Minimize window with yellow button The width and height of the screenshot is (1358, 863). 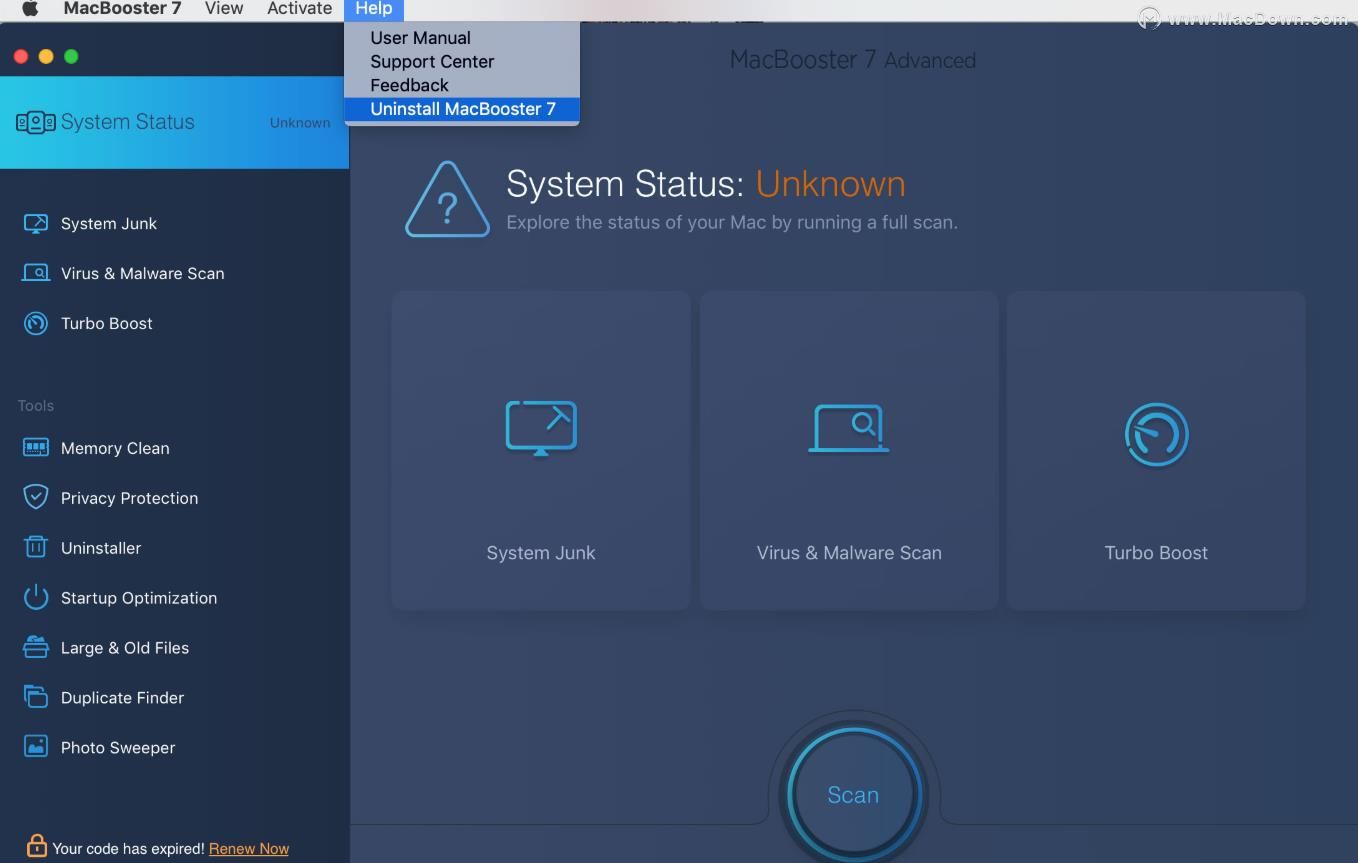point(45,56)
